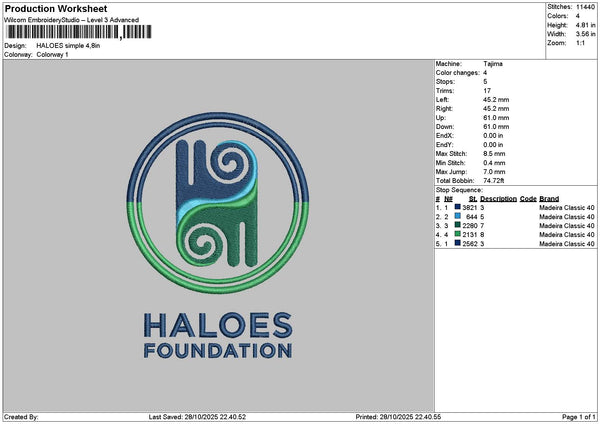Click the 'Stop Sequence:' heading

tap(459, 190)
